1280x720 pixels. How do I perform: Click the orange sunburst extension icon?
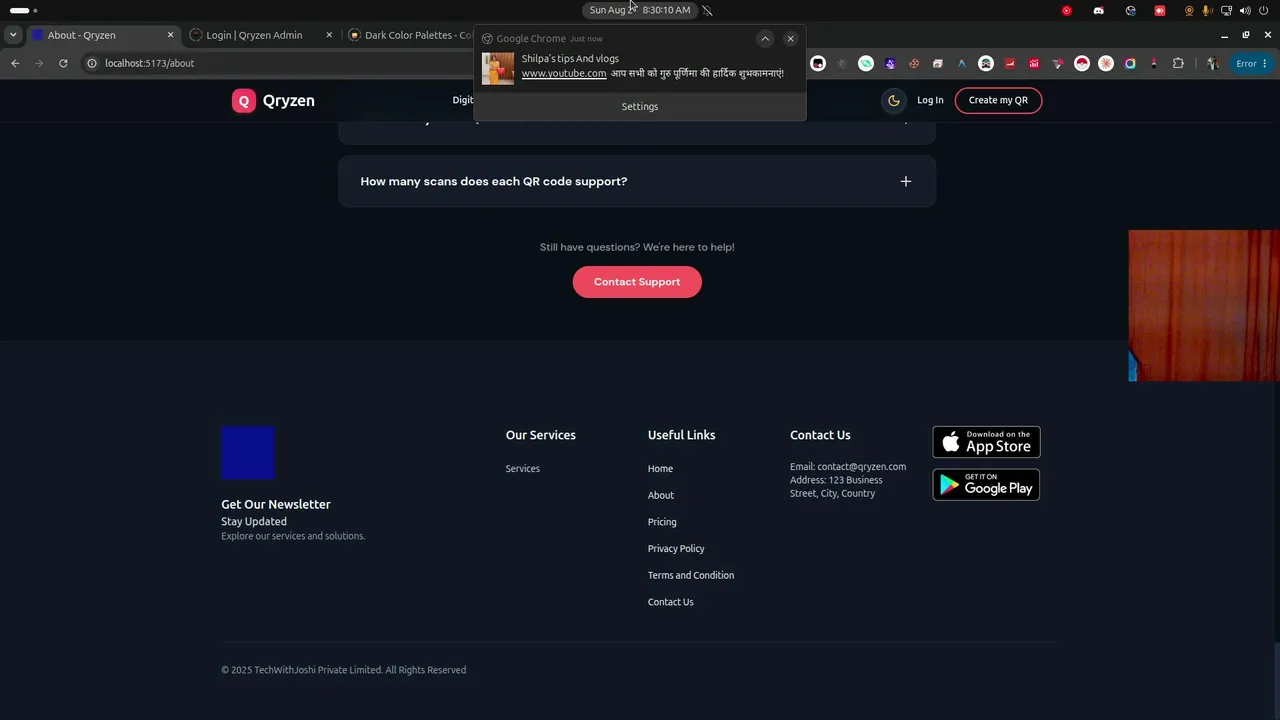tap(1106, 63)
